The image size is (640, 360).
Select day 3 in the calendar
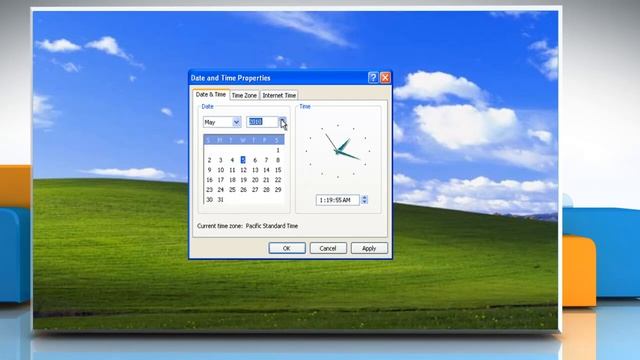coord(221,160)
